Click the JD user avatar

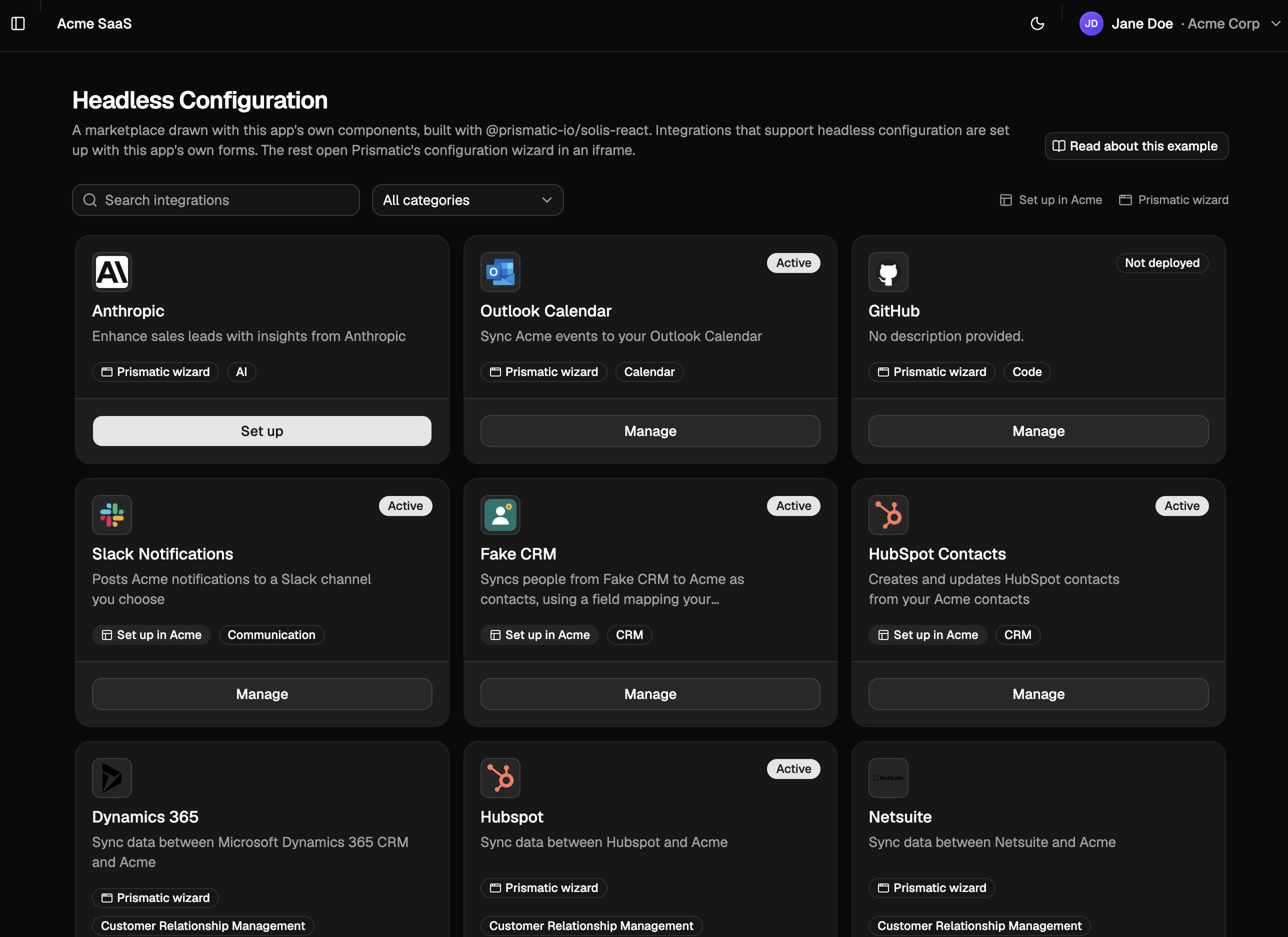tap(1090, 23)
